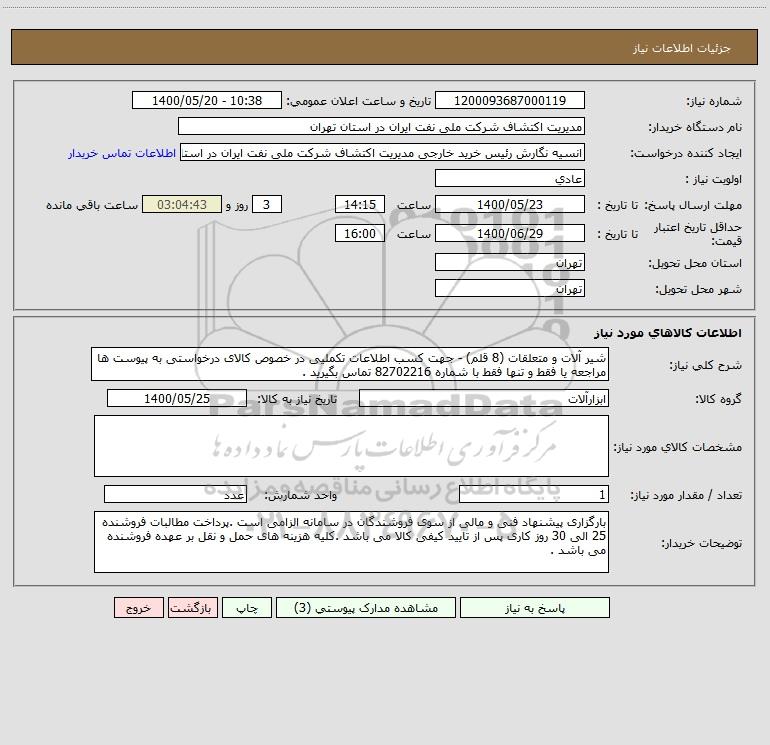770x745 pixels.
Task: Click the تاریخ نیاز به کالا label
Action: [297, 399]
